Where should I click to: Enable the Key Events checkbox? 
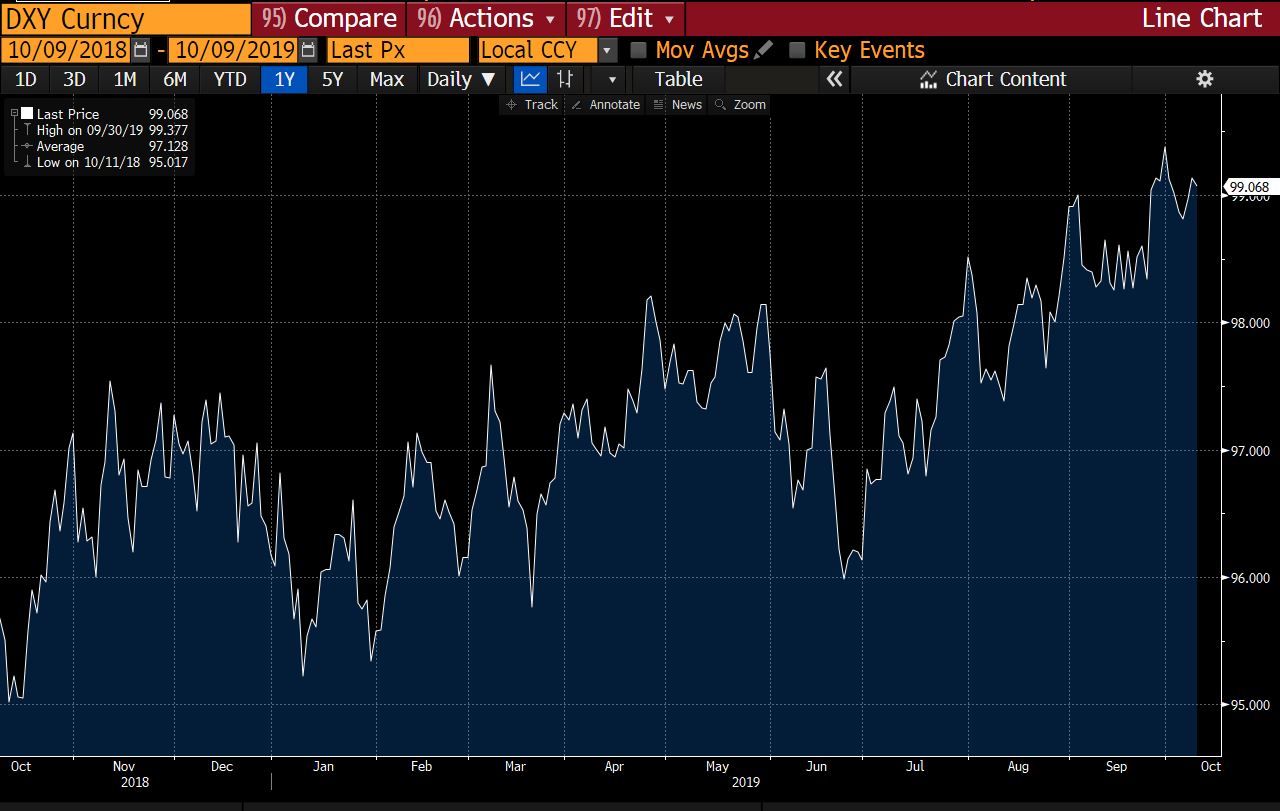click(x=797, y=50)
